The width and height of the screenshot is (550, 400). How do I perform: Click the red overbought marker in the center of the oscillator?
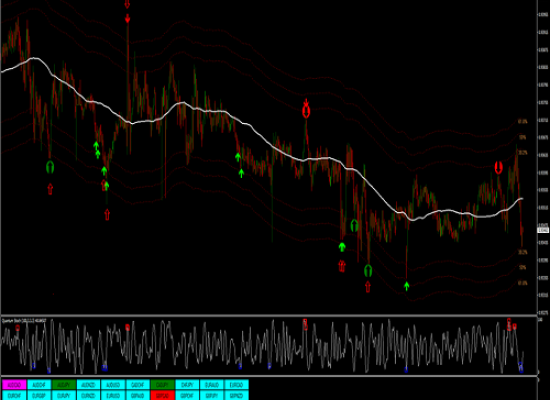305,325
